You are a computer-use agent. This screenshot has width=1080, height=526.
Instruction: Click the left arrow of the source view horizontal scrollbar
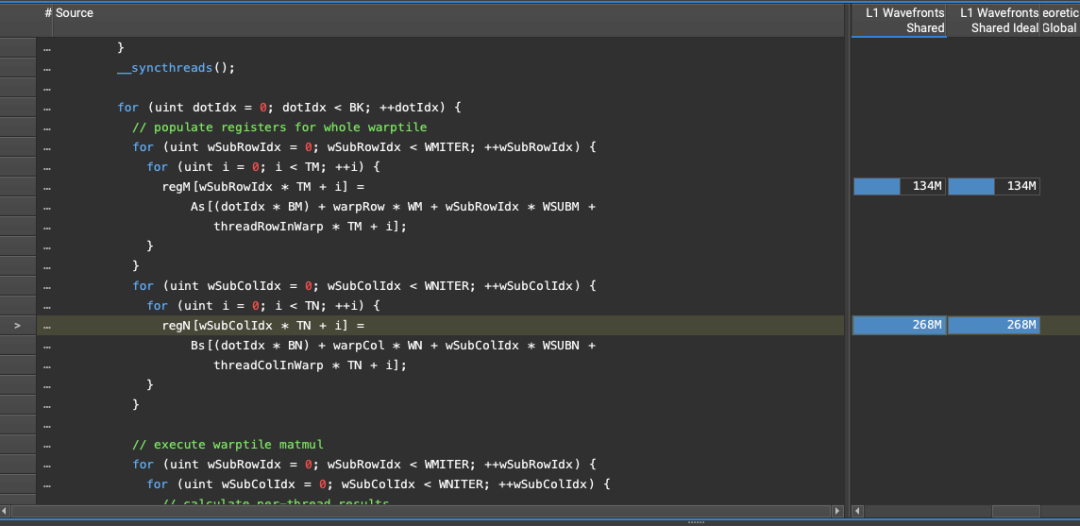[x=5, y=512]
